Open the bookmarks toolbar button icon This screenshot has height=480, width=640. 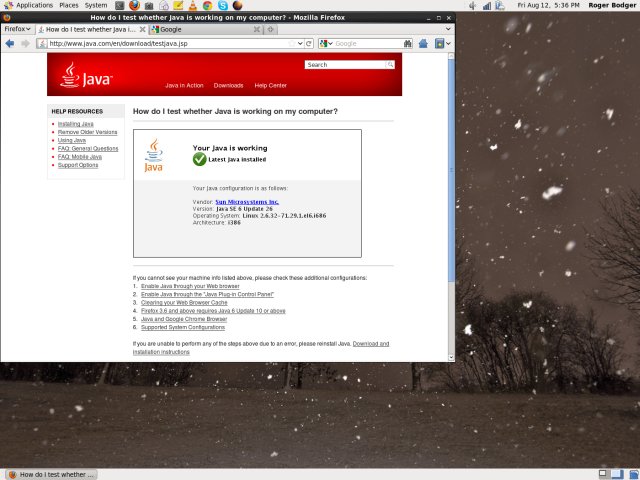(439, 43)
